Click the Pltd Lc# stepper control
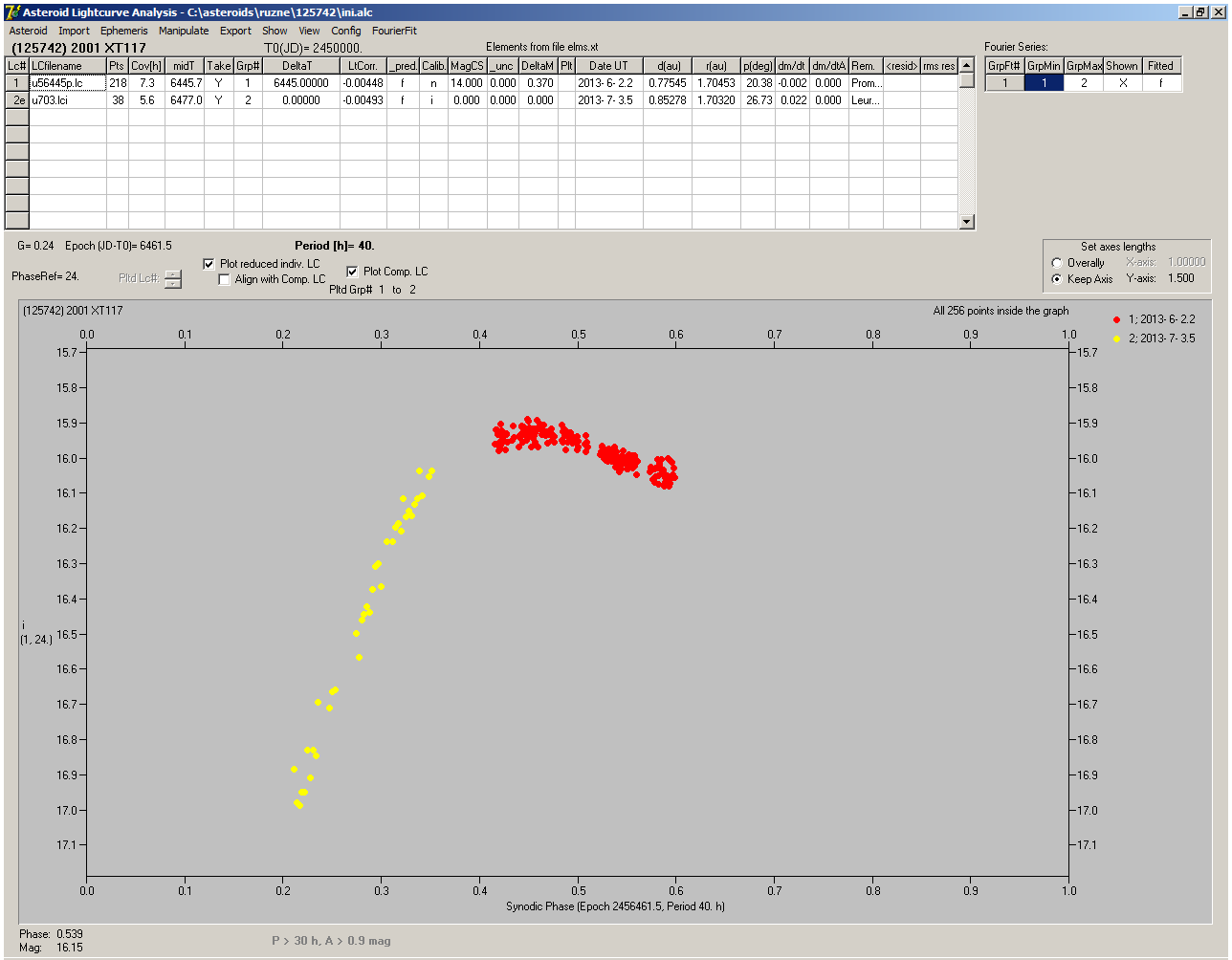Screen dimensions: 1232x960 pos(173,279)
